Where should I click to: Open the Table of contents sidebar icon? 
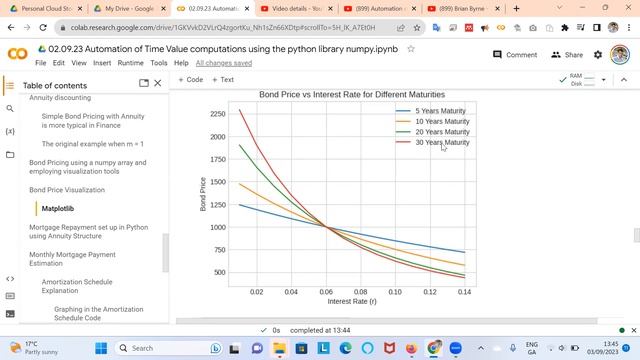point(10,85)
